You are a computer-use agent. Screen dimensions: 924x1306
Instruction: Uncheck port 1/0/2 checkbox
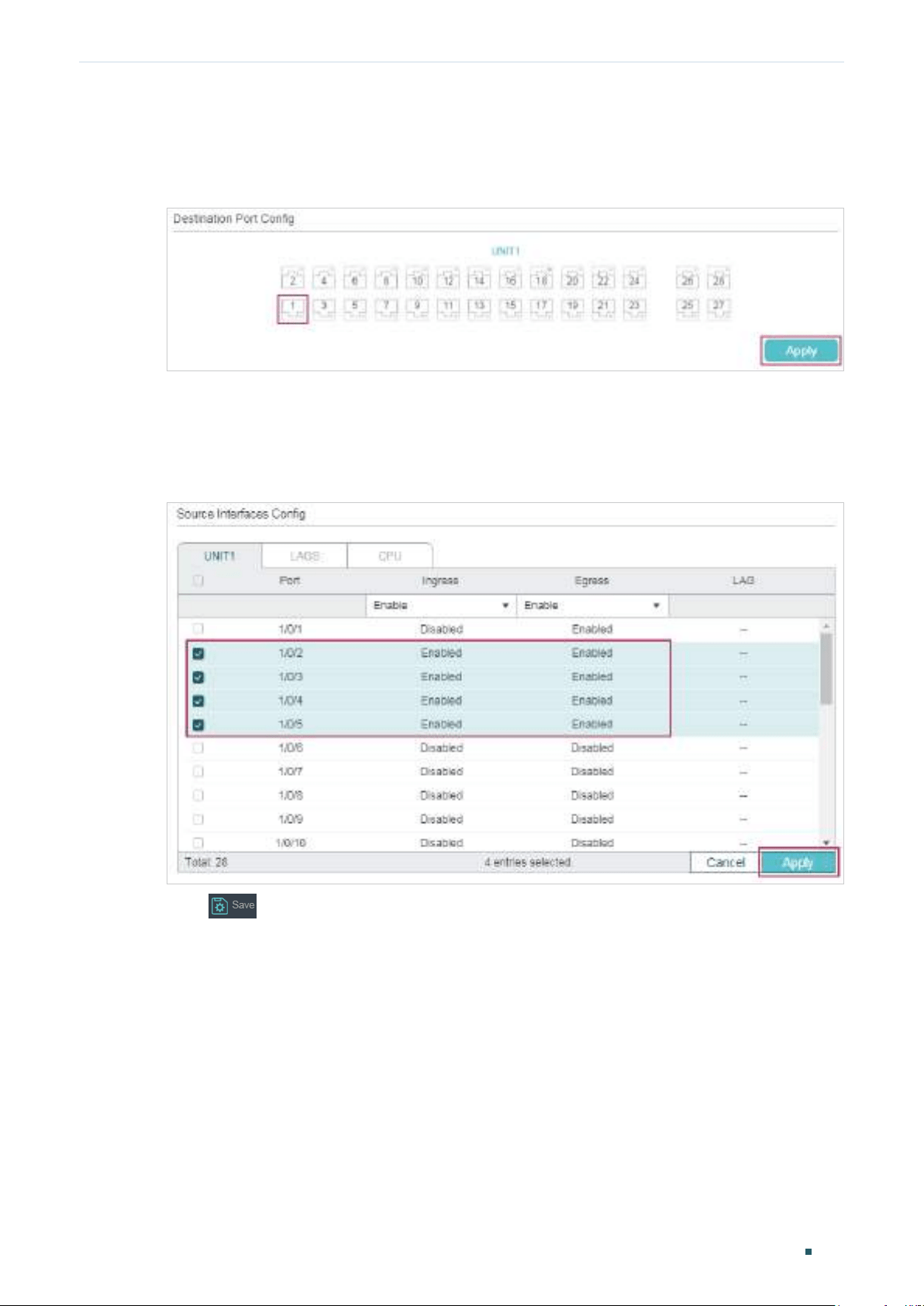click(x=198, y=653)
